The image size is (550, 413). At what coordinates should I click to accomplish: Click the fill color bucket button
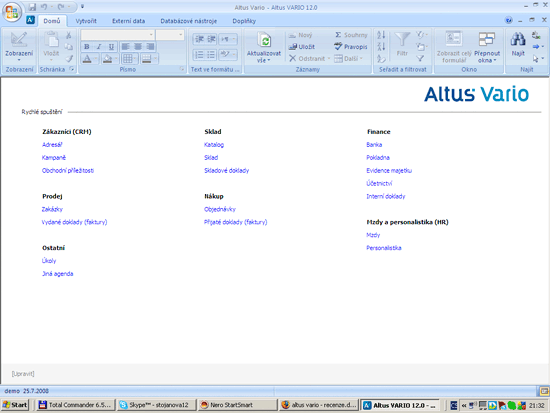tap(107, 59)
